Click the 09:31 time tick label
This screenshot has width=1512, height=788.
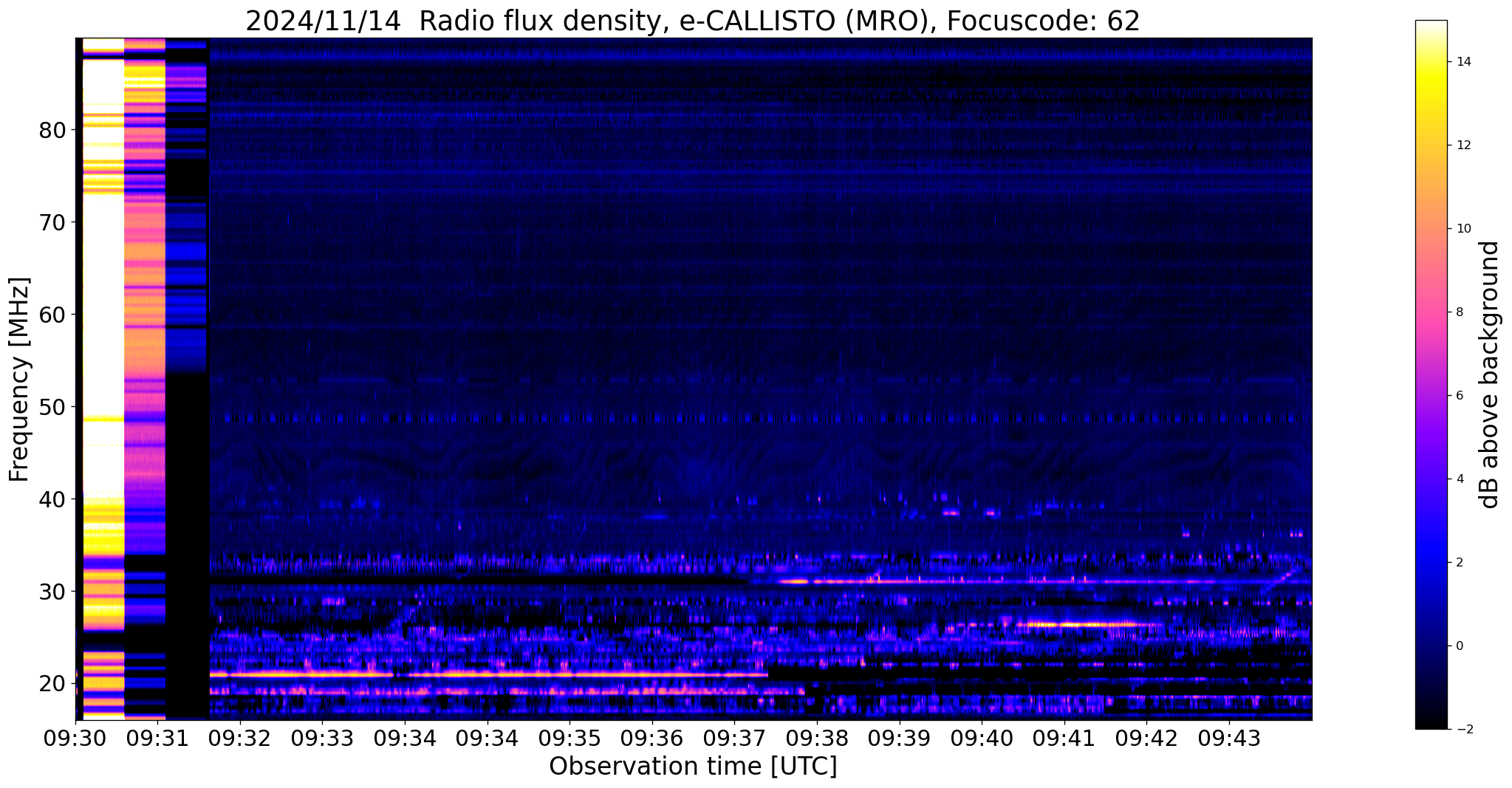[158, 739]
